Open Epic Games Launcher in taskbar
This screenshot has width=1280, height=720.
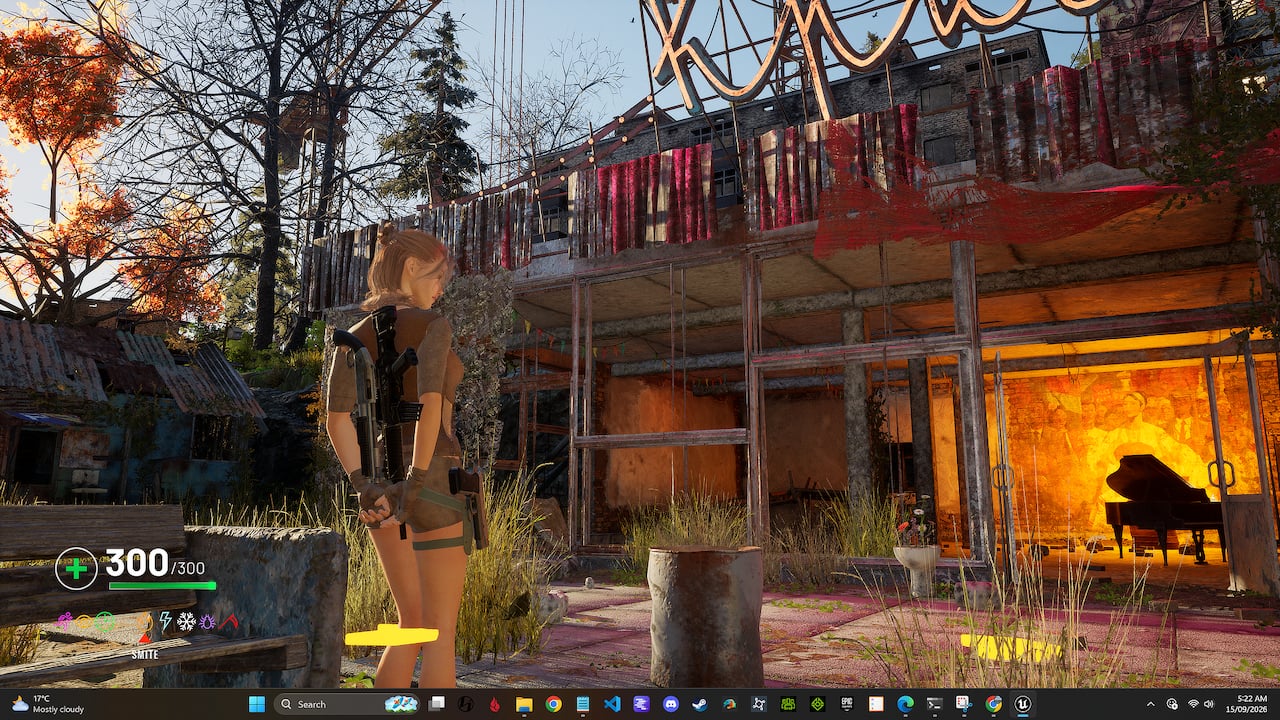pos(846,704)
